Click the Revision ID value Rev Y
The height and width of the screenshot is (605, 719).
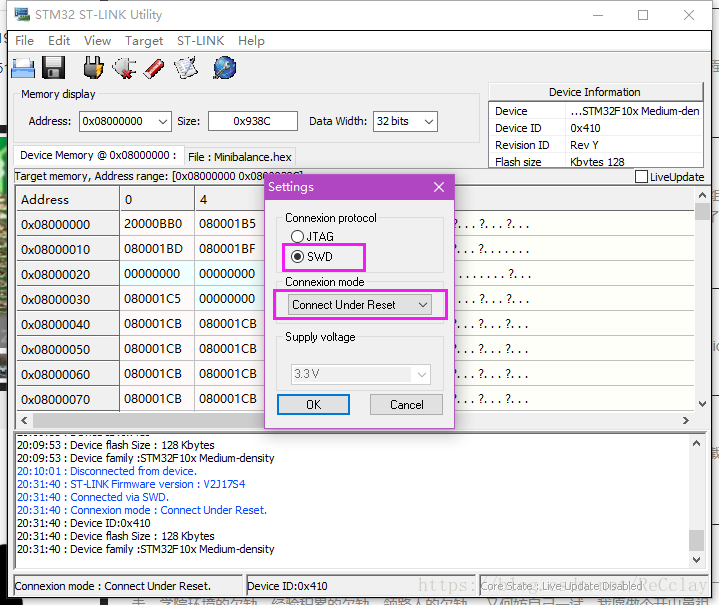point(584,145)
